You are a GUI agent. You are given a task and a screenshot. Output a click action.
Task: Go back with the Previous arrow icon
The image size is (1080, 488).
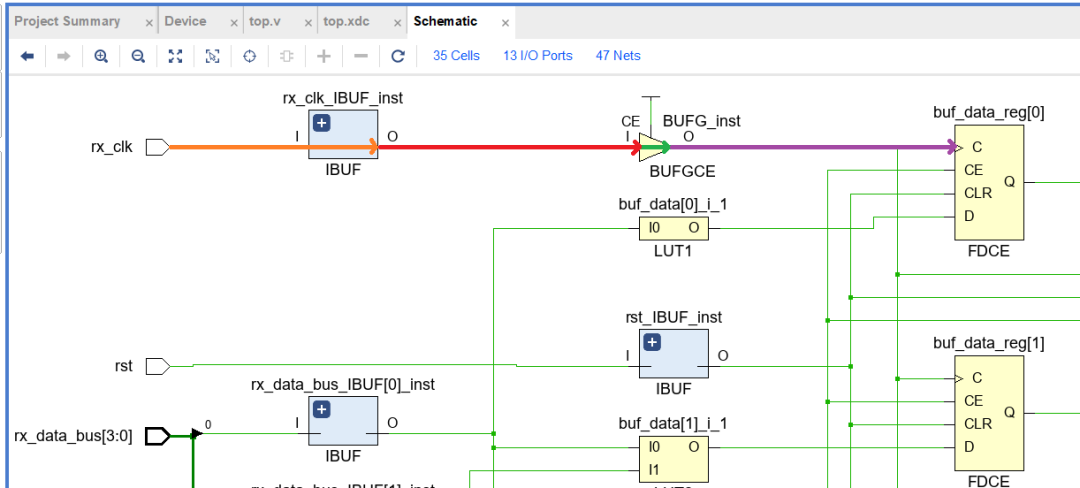[27, 56]
